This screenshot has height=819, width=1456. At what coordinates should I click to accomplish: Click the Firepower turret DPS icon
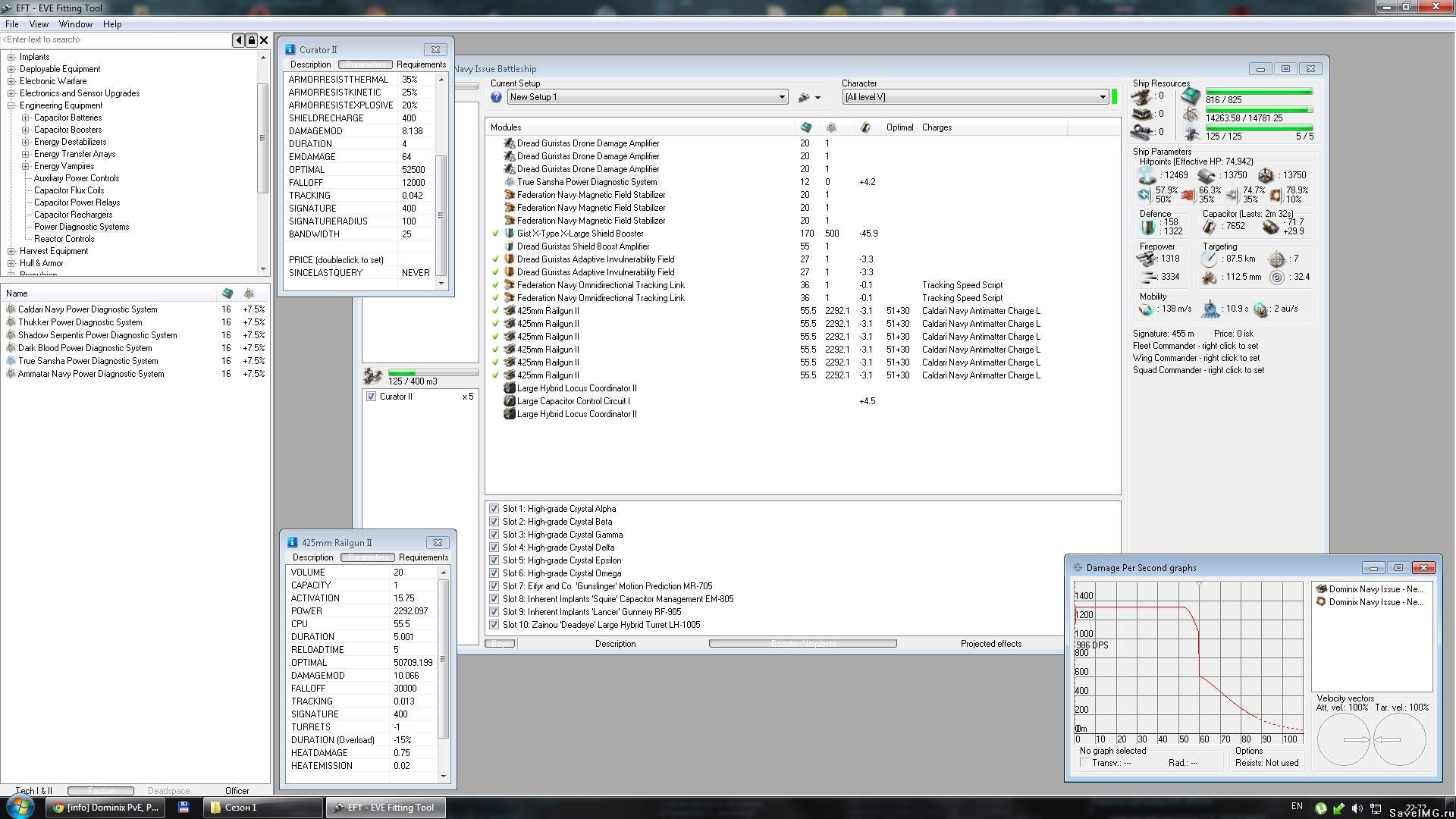[1146, 259]
